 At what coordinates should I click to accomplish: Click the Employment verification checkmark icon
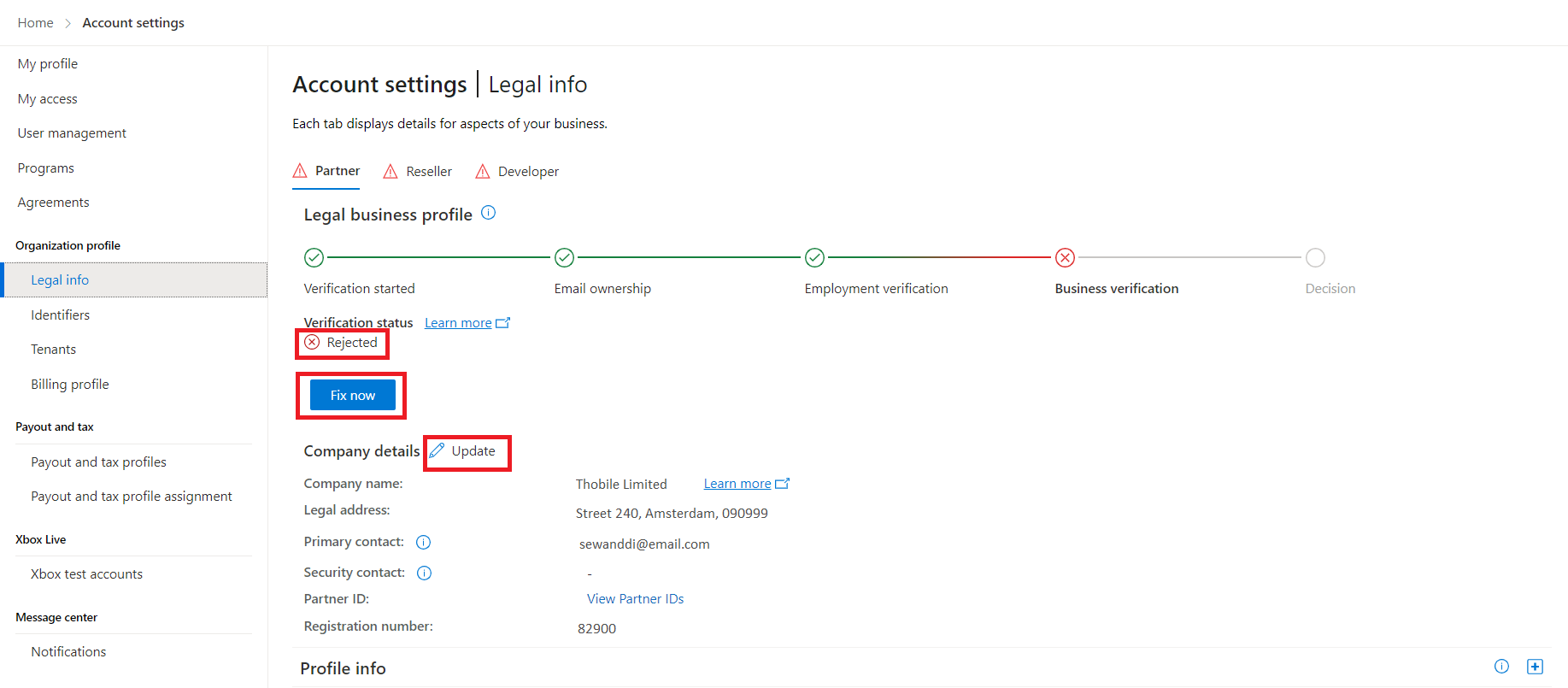(x=814, y=257)
